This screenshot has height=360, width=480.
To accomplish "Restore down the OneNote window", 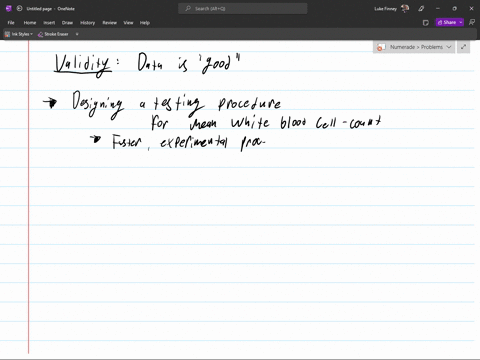I will click(455, 9).
